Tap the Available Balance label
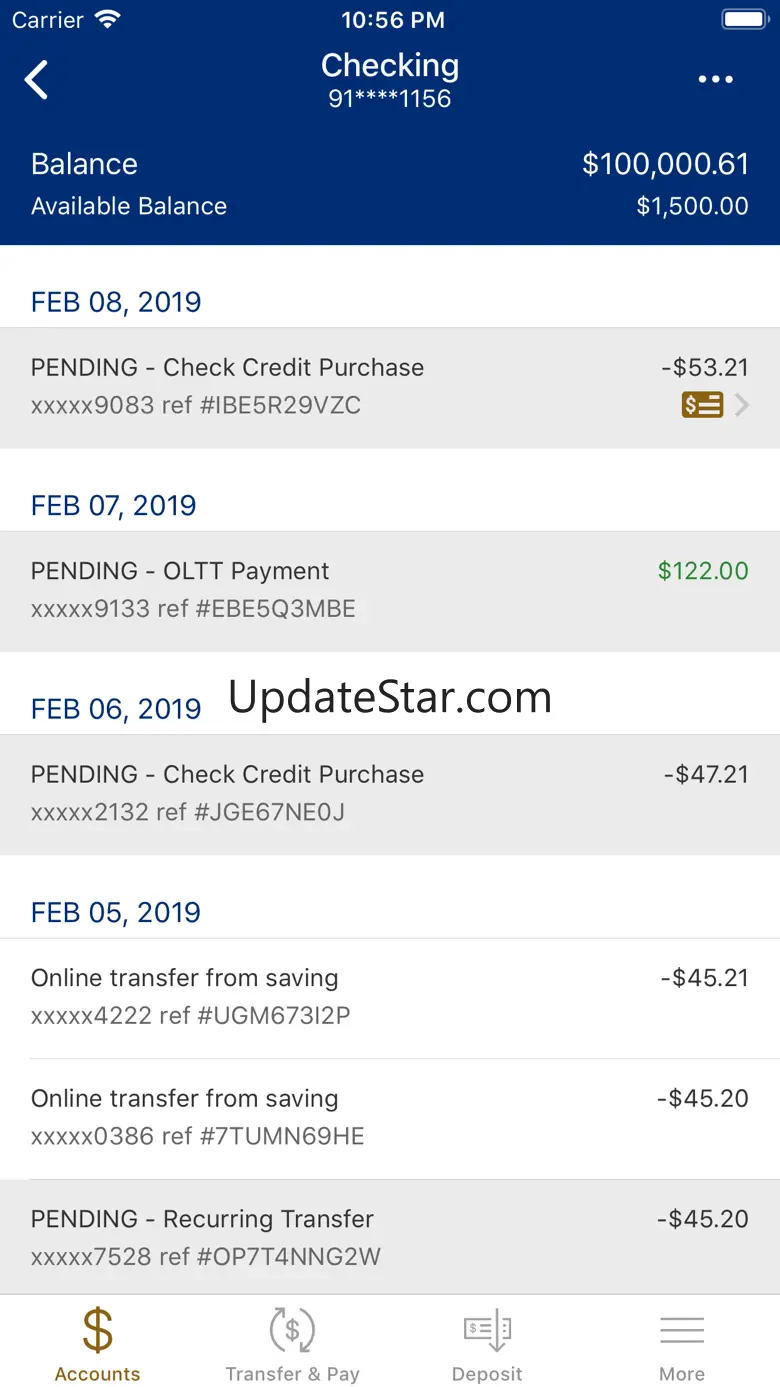 pyautogui.click(x=129, y=206)
